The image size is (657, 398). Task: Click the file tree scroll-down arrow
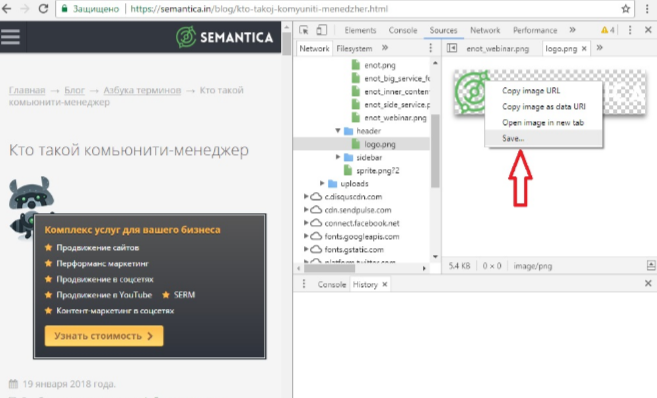[x=435, y=256]
